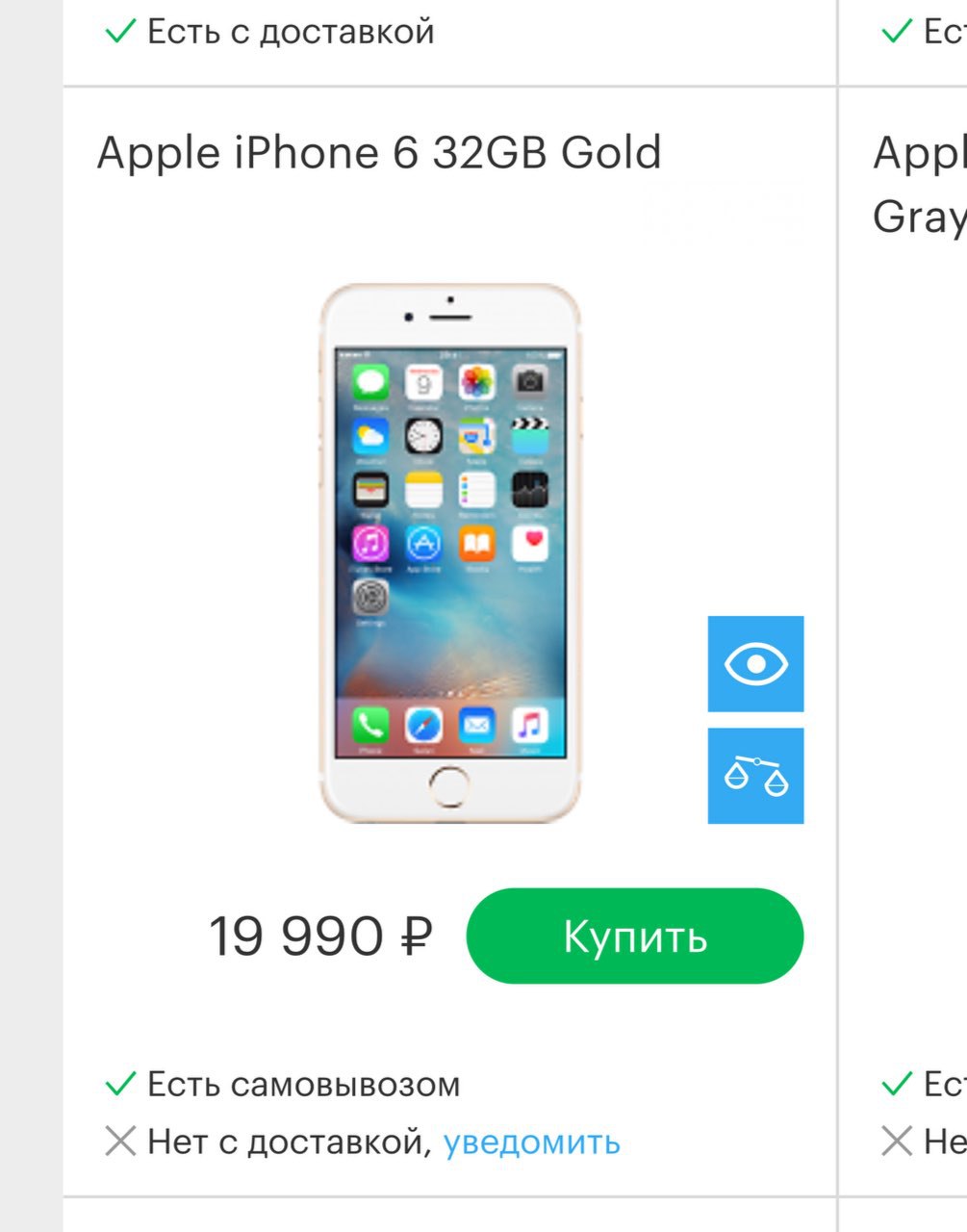This screenshot has width=967, height=1232.
Task: Click the green Phone icon on the pictured iPhone
Action: (370, 724)
